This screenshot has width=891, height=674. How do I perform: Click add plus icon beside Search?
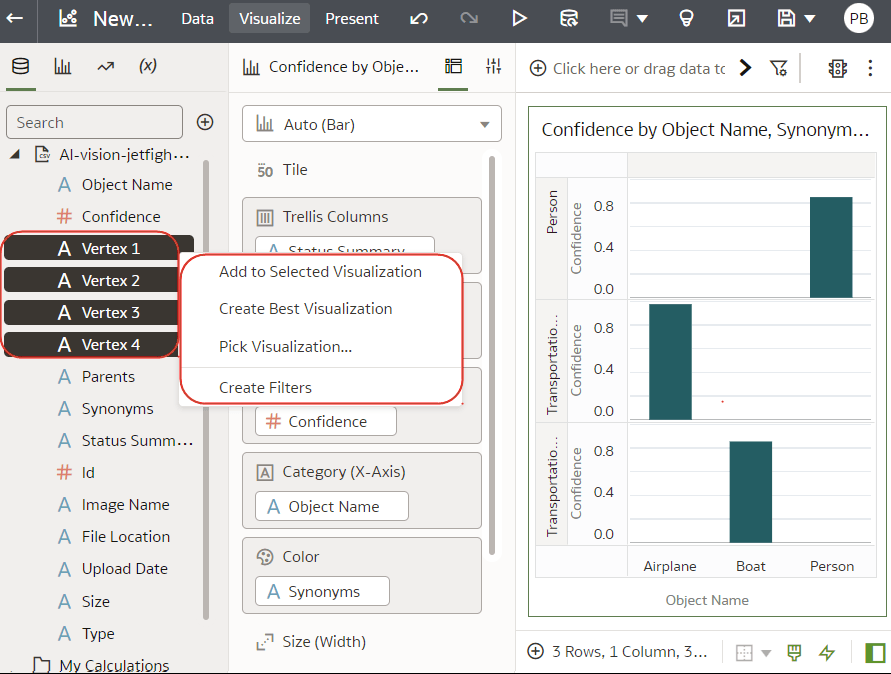tap(205, 122)
